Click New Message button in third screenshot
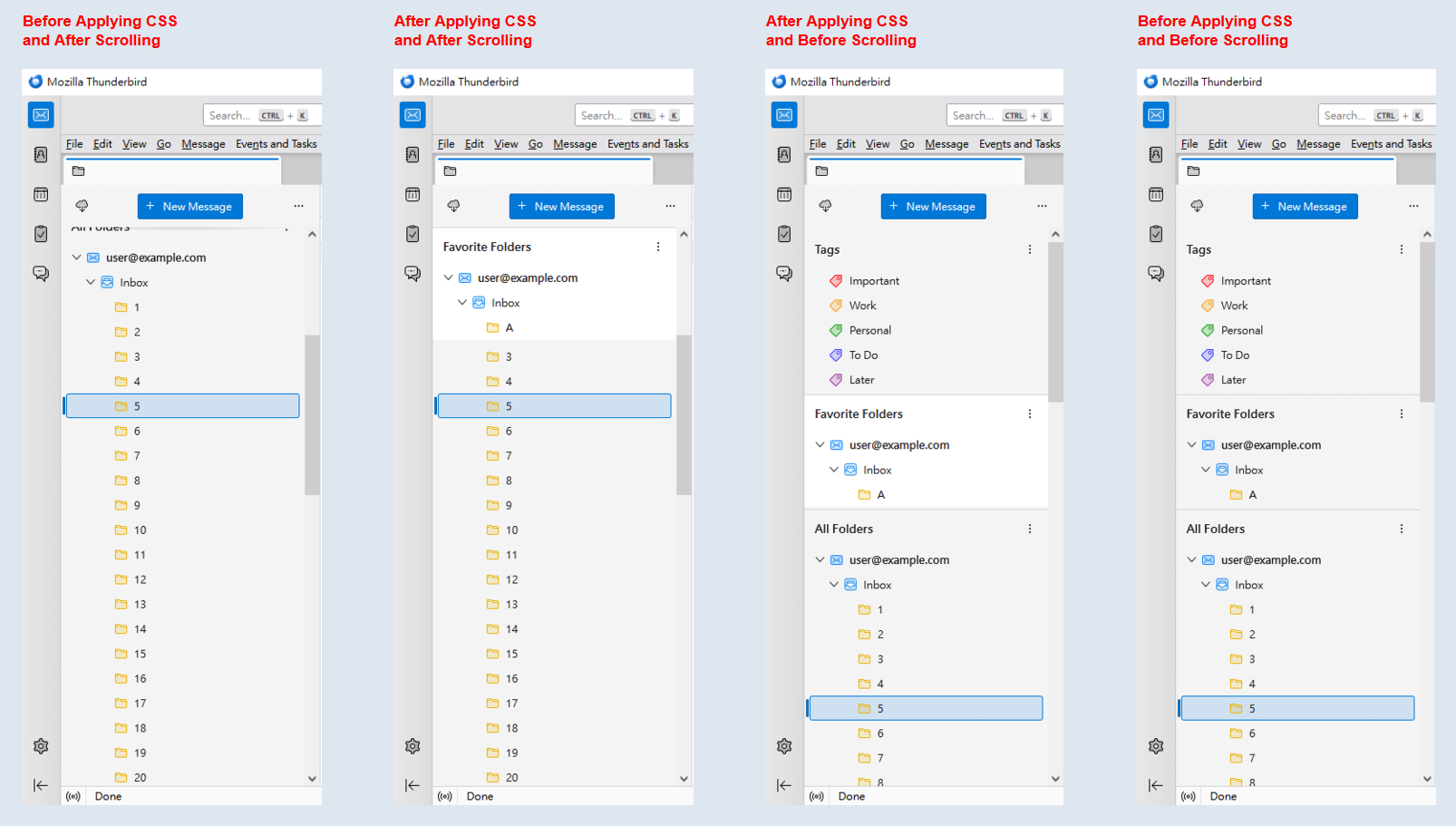The height and width of the screenshot is (826, 1456). (x=933, y=207)
